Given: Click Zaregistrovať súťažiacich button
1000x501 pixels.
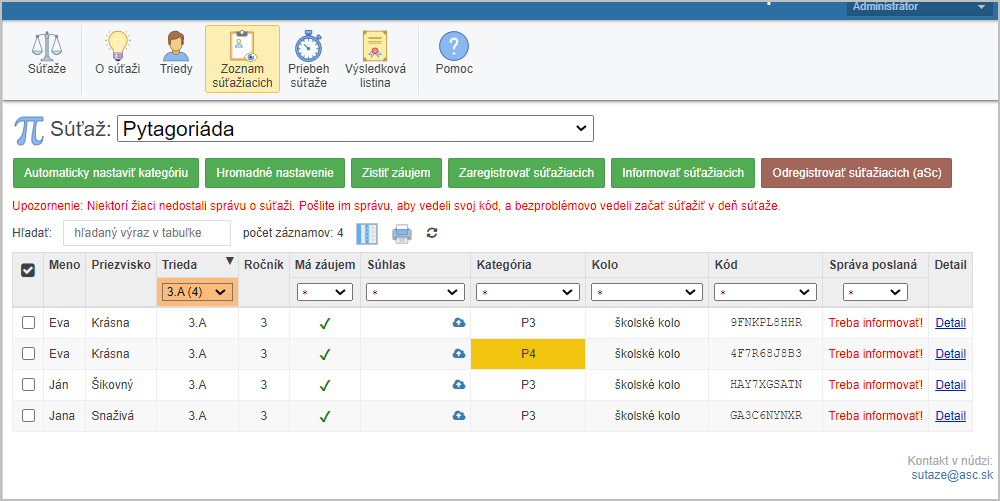Looking at the screenshot, I should point(526,173).
